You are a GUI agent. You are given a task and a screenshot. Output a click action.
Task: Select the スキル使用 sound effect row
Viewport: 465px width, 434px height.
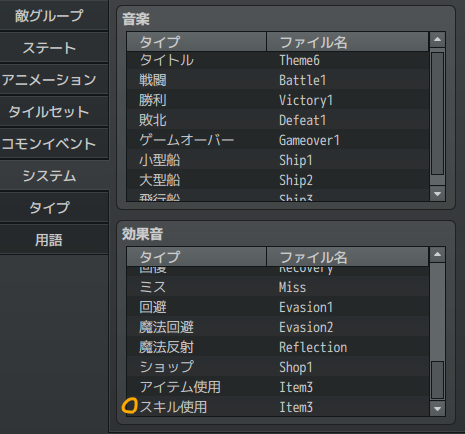pyautogui.click(x=278, y=407)
